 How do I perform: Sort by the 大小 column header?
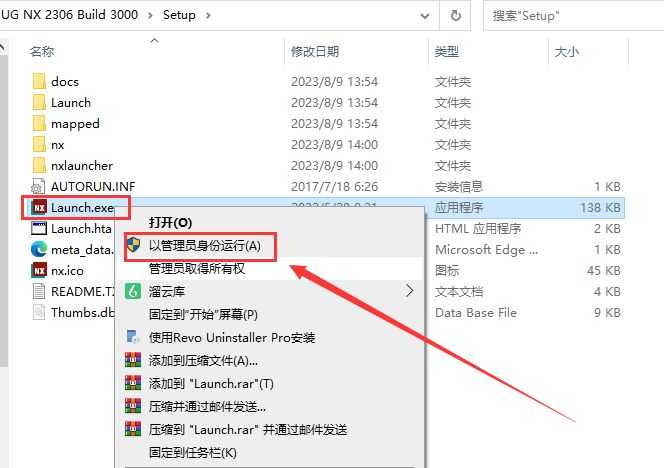click(567, 52)
